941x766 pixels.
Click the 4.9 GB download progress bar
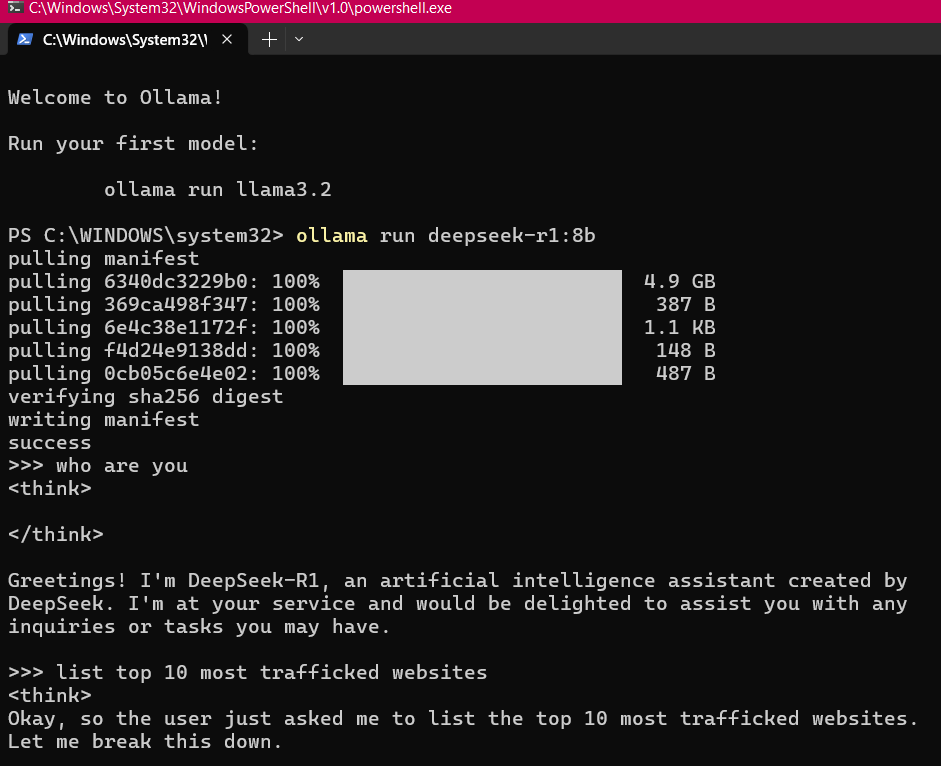pyautogui.click(x=482, y=281)
